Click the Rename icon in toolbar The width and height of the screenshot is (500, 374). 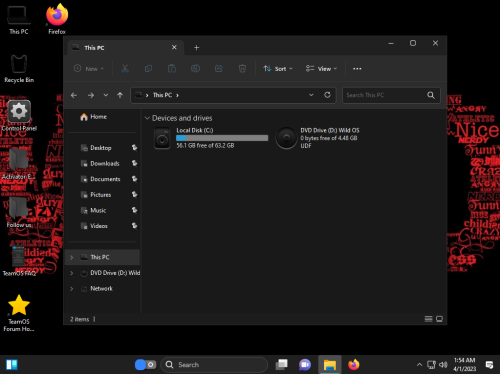coord(195,69)
